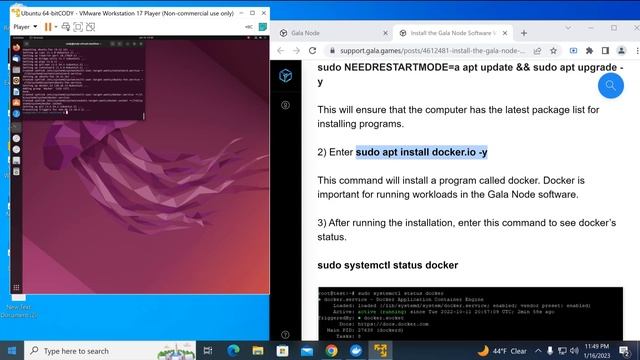Enter VMware full screen mode

[78, 27]
